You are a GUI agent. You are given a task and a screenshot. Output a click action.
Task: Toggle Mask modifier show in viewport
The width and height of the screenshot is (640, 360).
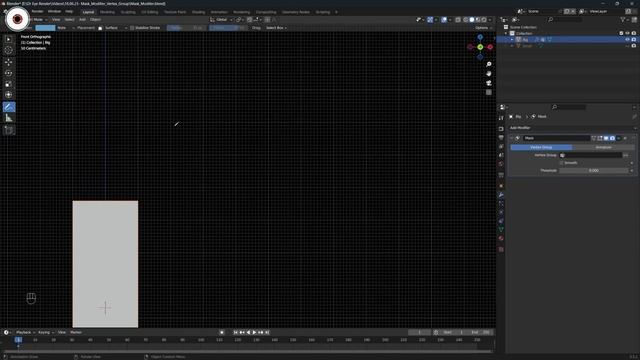coord(606,138)
